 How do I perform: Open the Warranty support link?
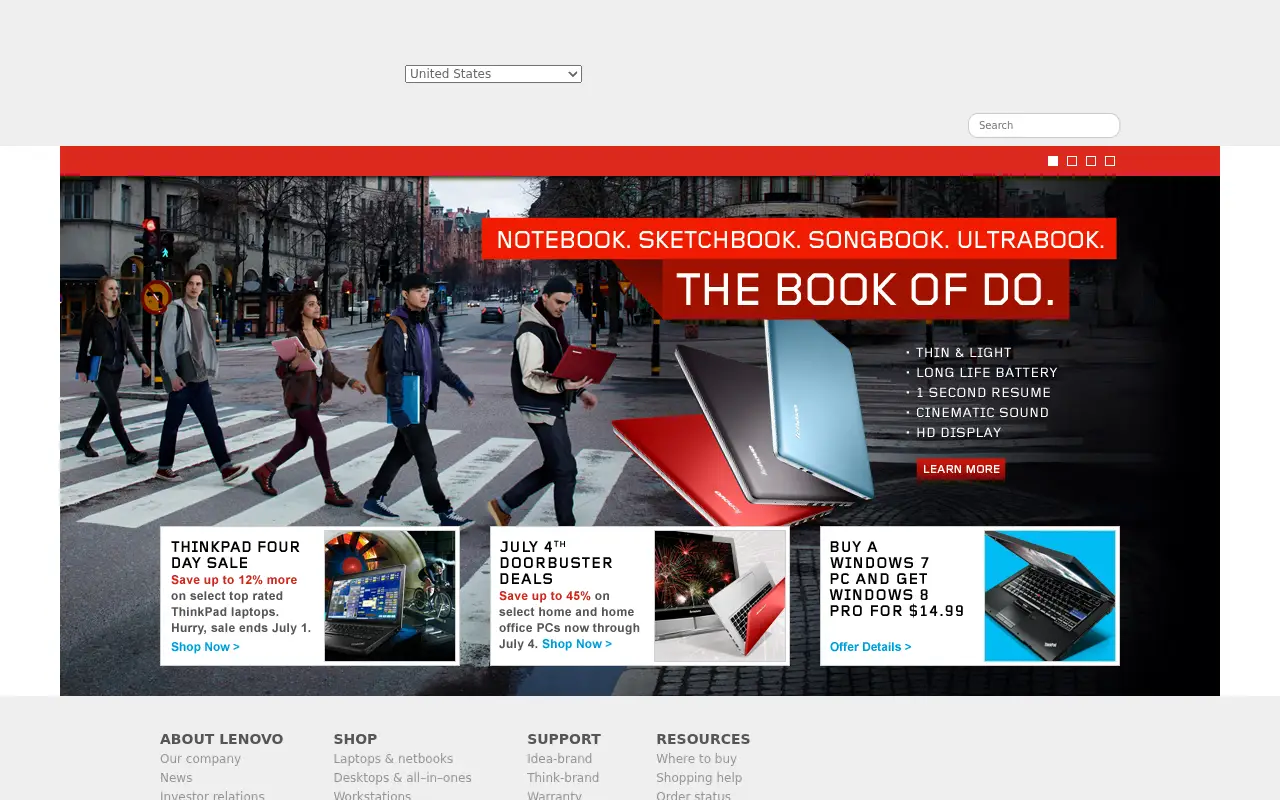(554, 796)
